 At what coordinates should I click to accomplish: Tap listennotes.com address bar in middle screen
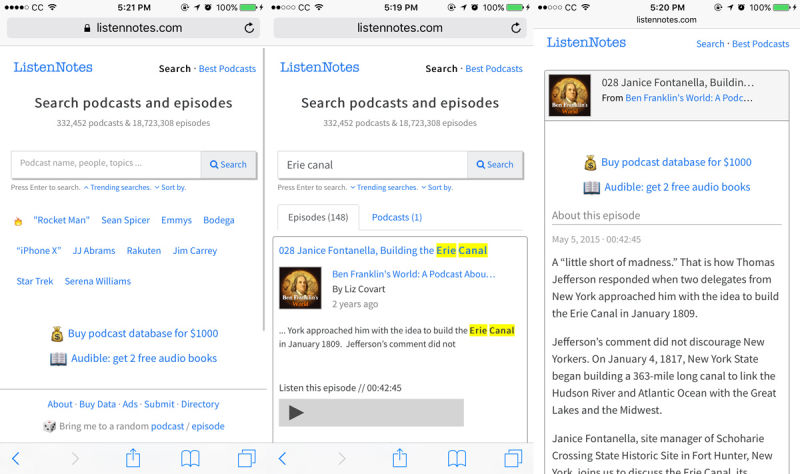[400, 28]
